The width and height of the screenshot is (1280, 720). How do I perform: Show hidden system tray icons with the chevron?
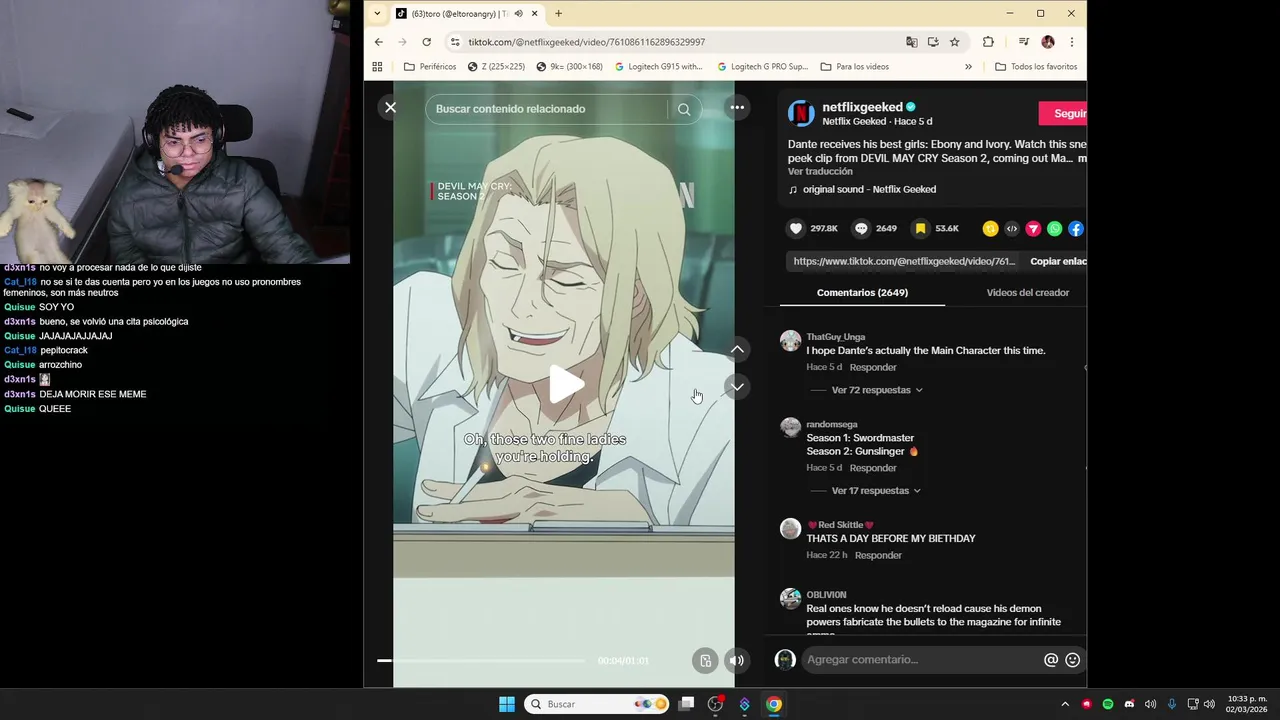click(x=1065, y=704)
